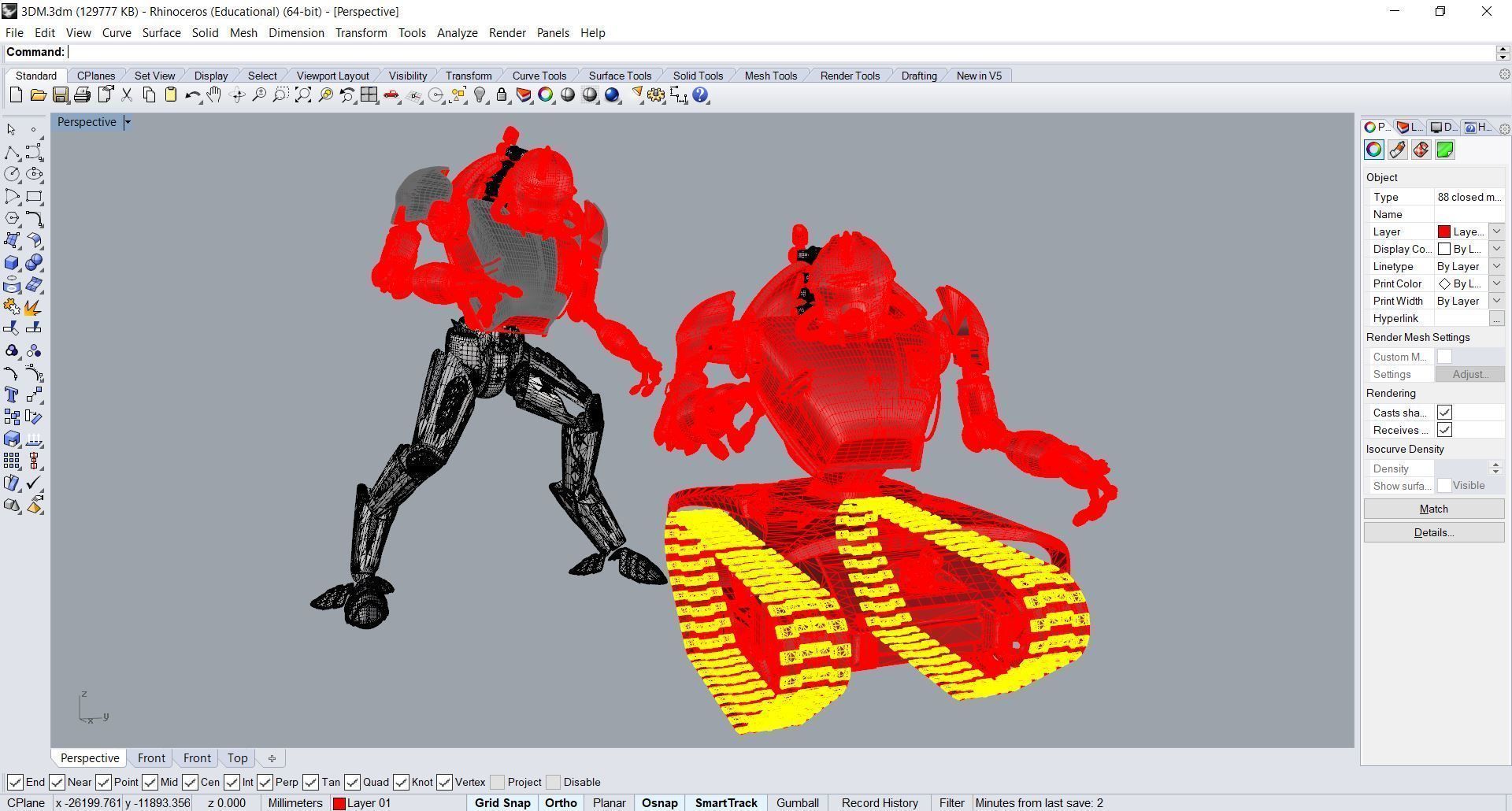
Task: Click the Cut scissors icon
Action: pyautogui.click(x=126, y=95)
